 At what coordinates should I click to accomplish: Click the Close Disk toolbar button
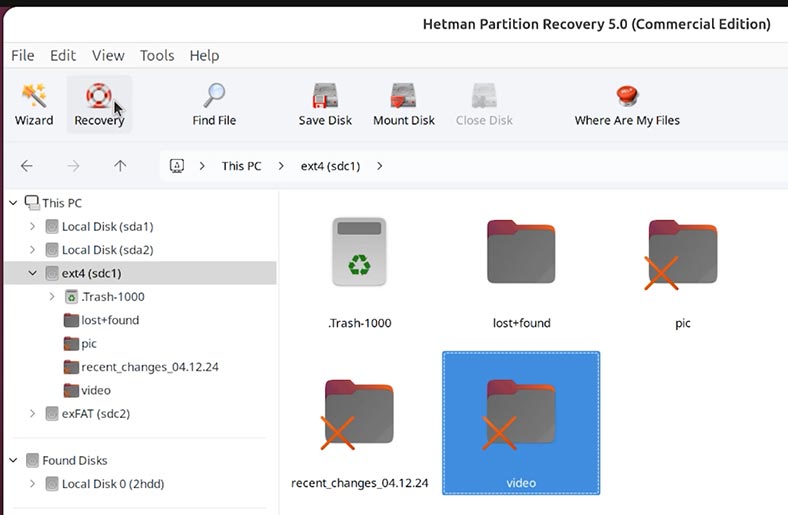point(484,105)
